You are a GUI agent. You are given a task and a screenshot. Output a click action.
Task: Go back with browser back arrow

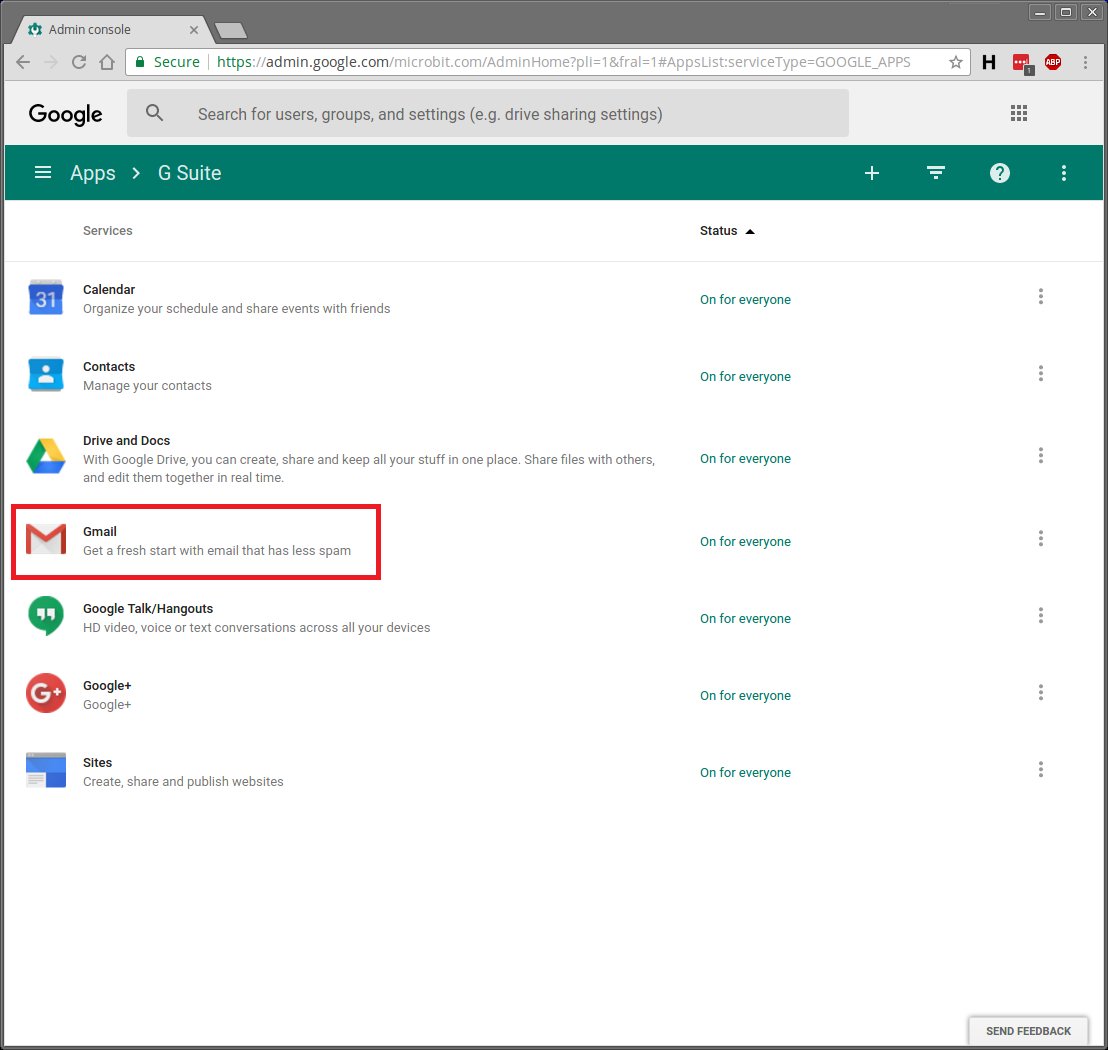(23, 62)
